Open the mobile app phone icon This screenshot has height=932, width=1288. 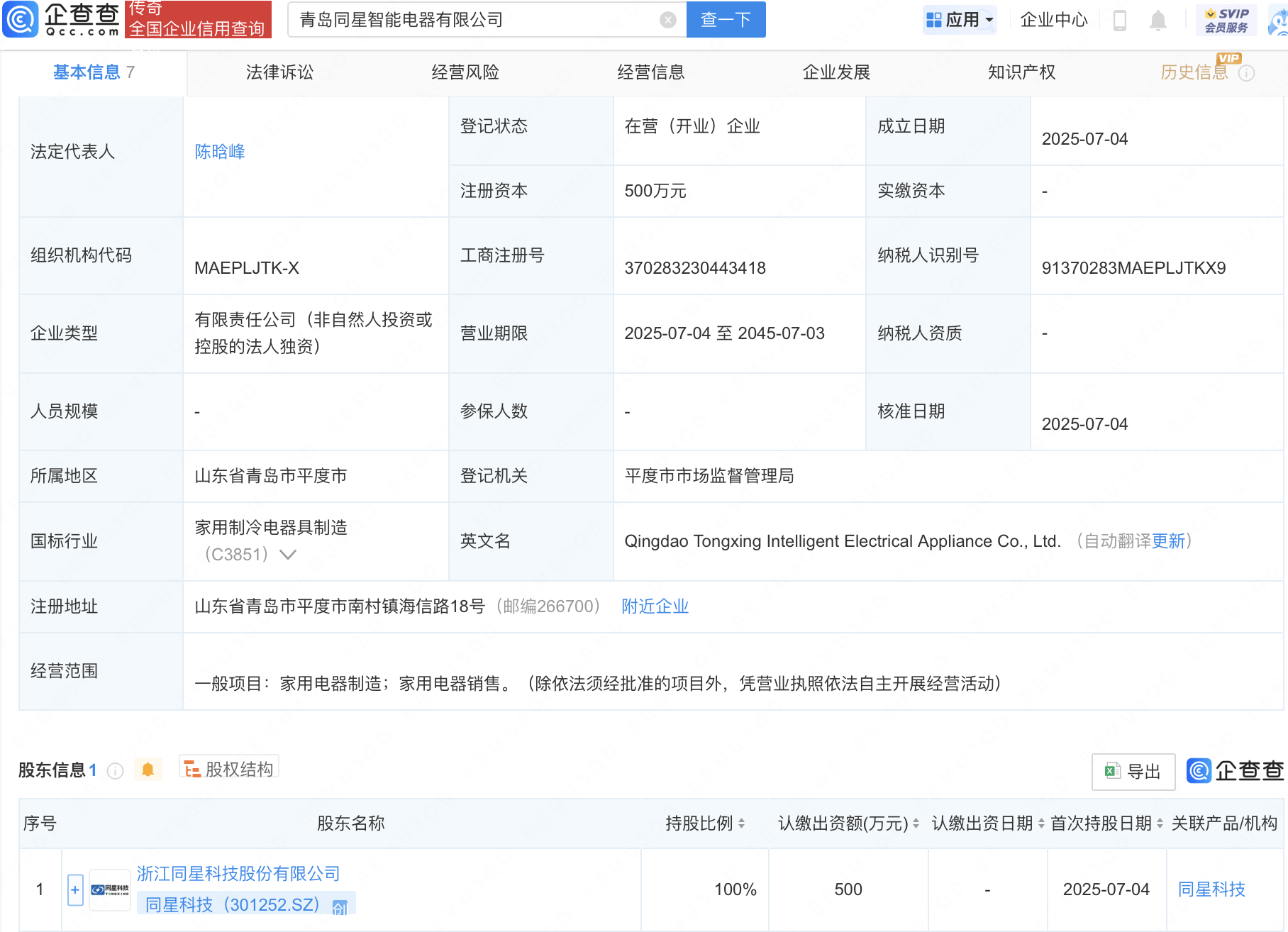(x=1120, y=20)
